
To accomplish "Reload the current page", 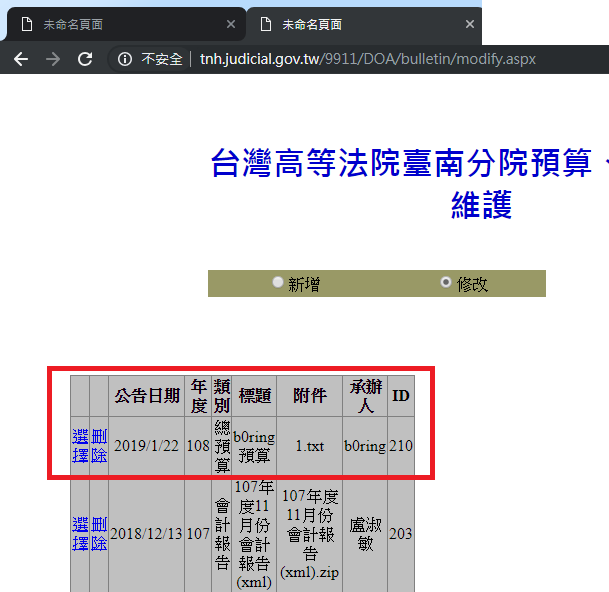I will tap(85, 59).
